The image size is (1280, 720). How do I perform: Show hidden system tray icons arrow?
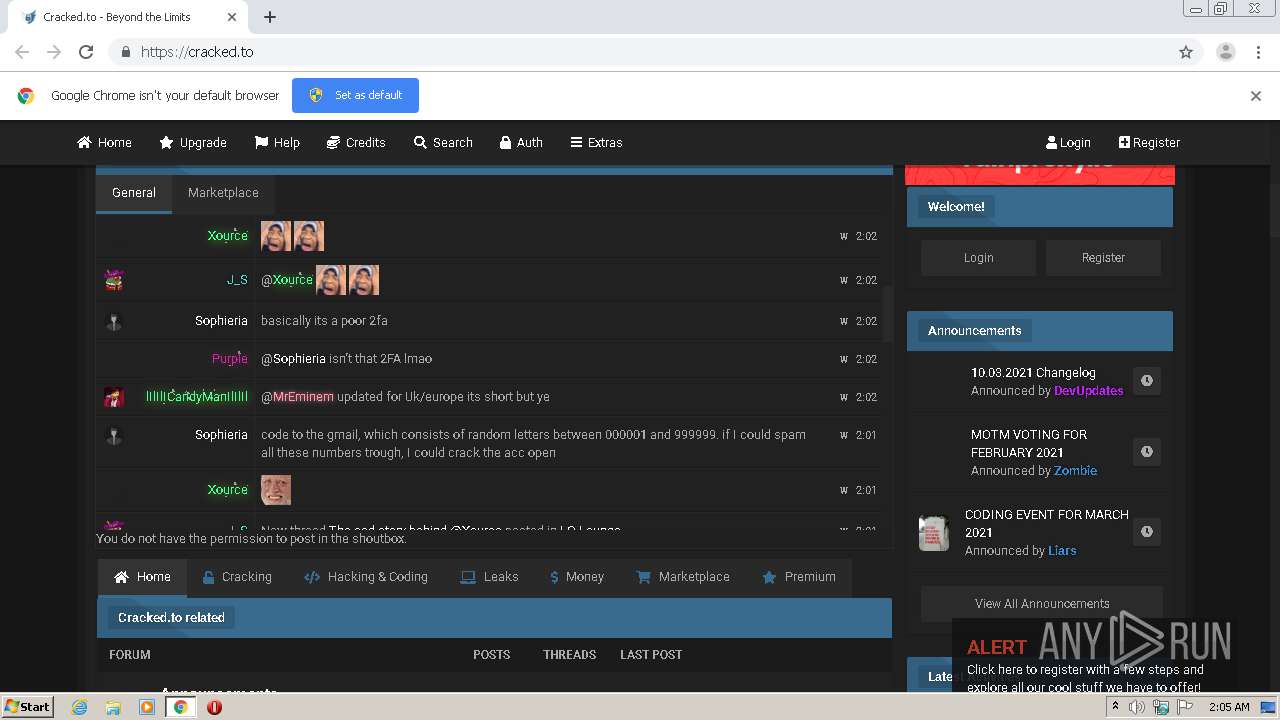[x=1116, y=706]
